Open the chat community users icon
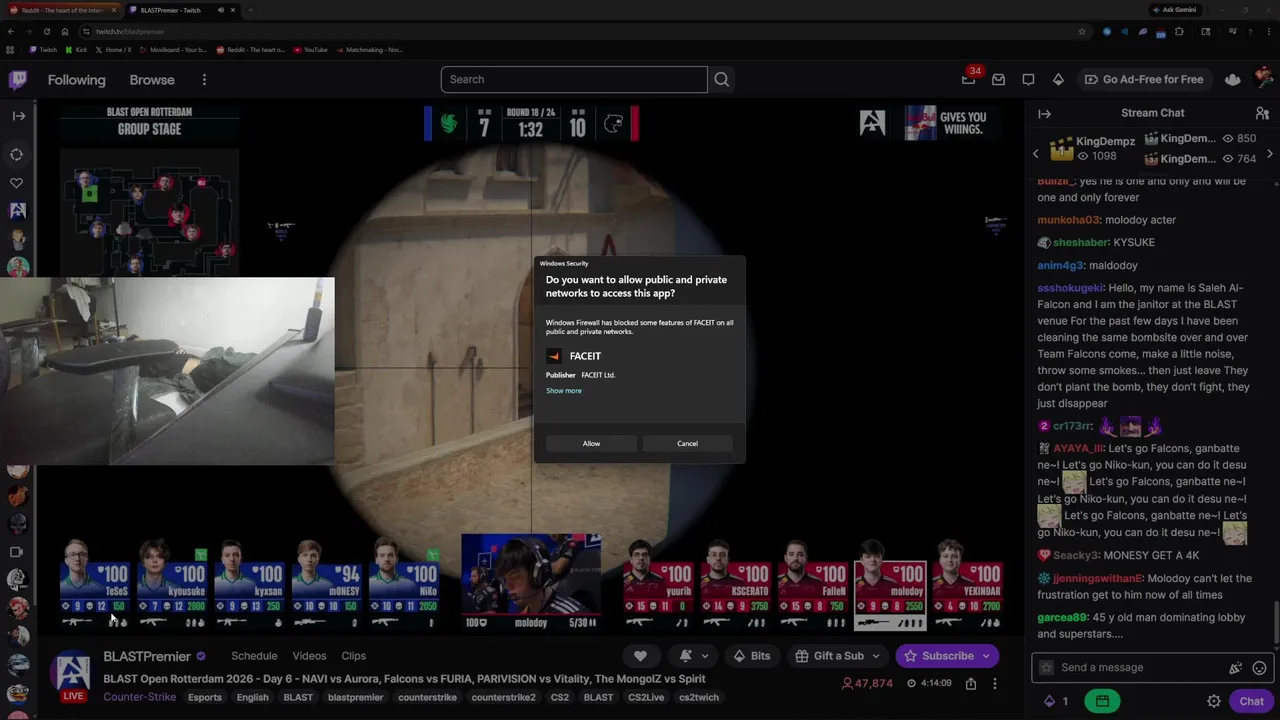The height and width of the screenshot is (720, 1280). coord(1262,114)
